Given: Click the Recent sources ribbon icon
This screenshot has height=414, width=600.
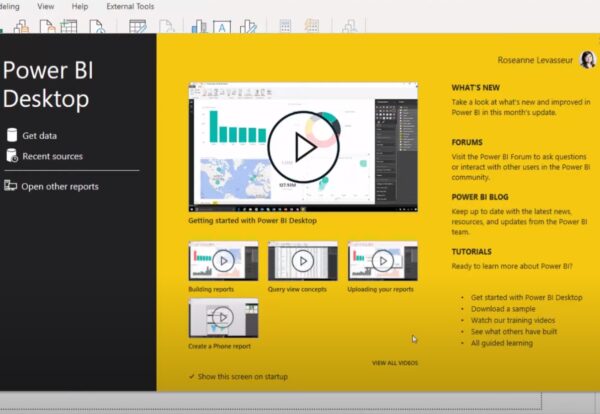Looking at the screenshot, I should click(97, 26).
